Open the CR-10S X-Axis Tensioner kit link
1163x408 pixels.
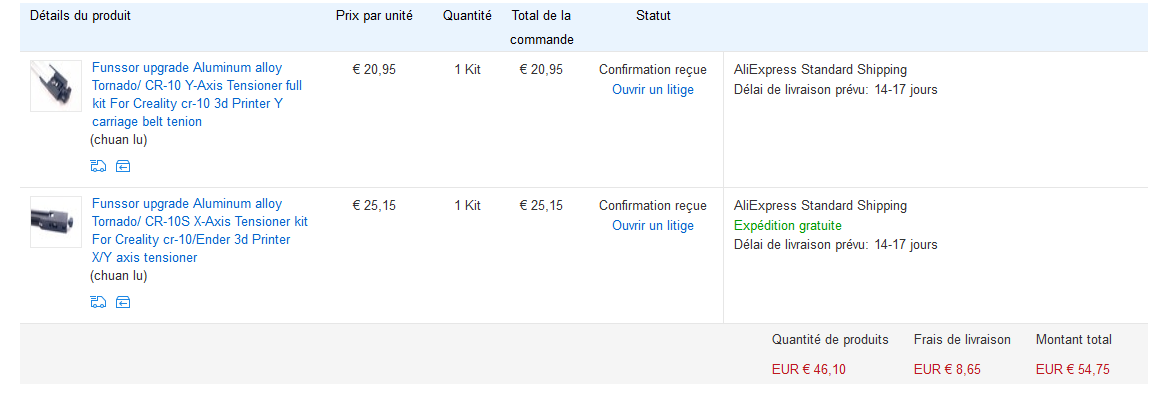(200, 231)
